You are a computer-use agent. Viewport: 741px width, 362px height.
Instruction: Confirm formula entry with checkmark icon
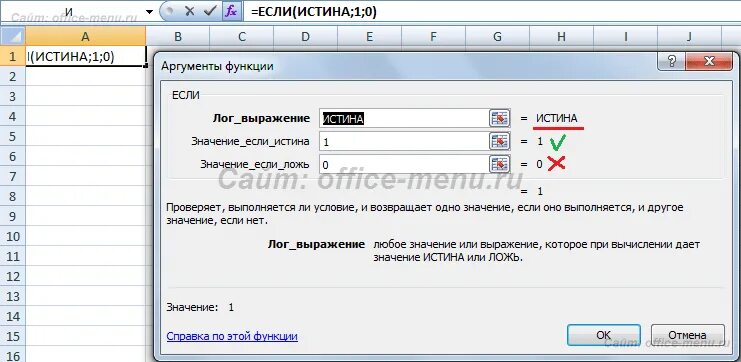209,11
